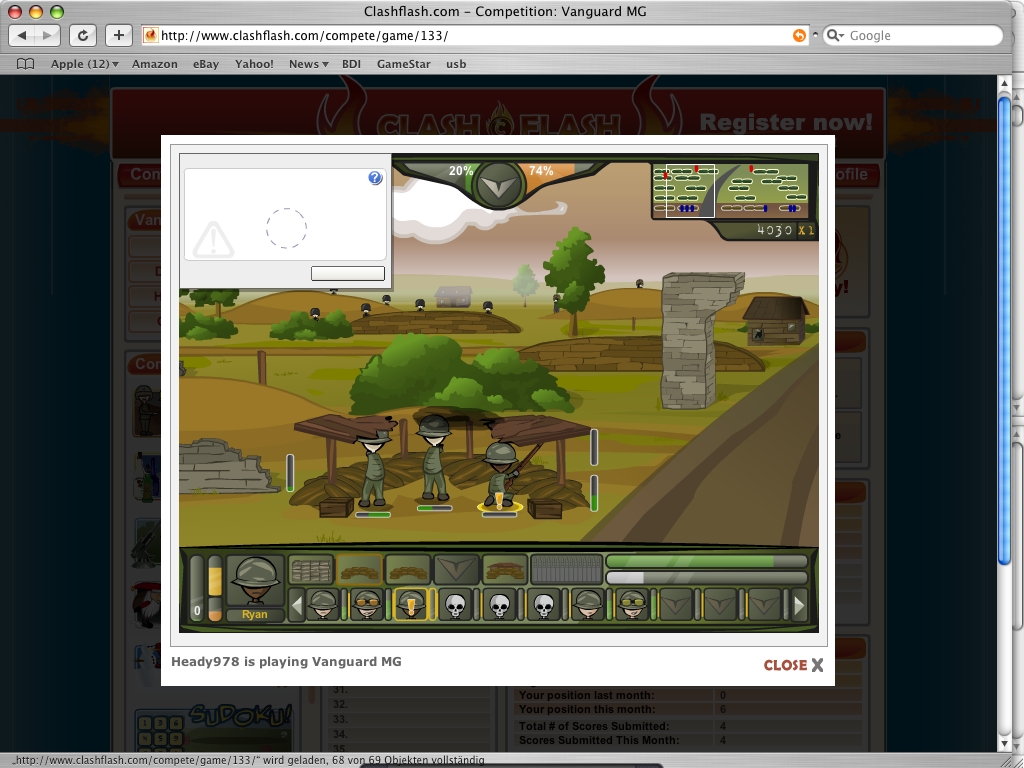Screen dimensions: 1024x768
Task: Click the third skull dead-soldier slot
Action: pos(543,605)
